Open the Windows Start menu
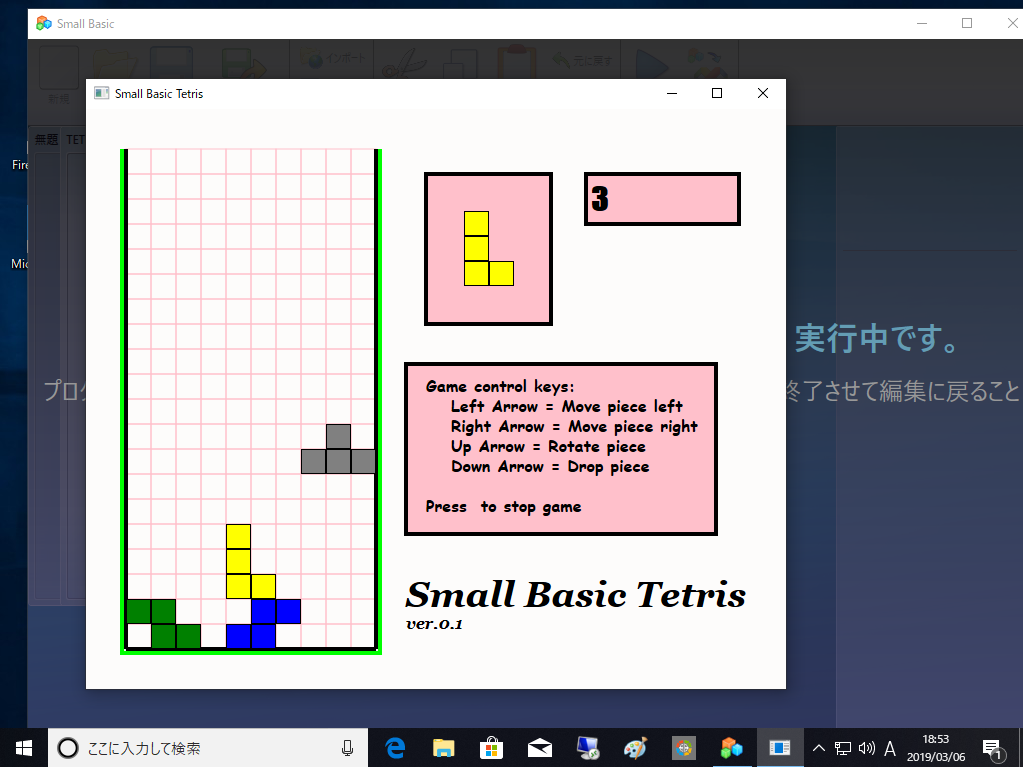The image size is (1023, 767). click(x=24, y=748)
